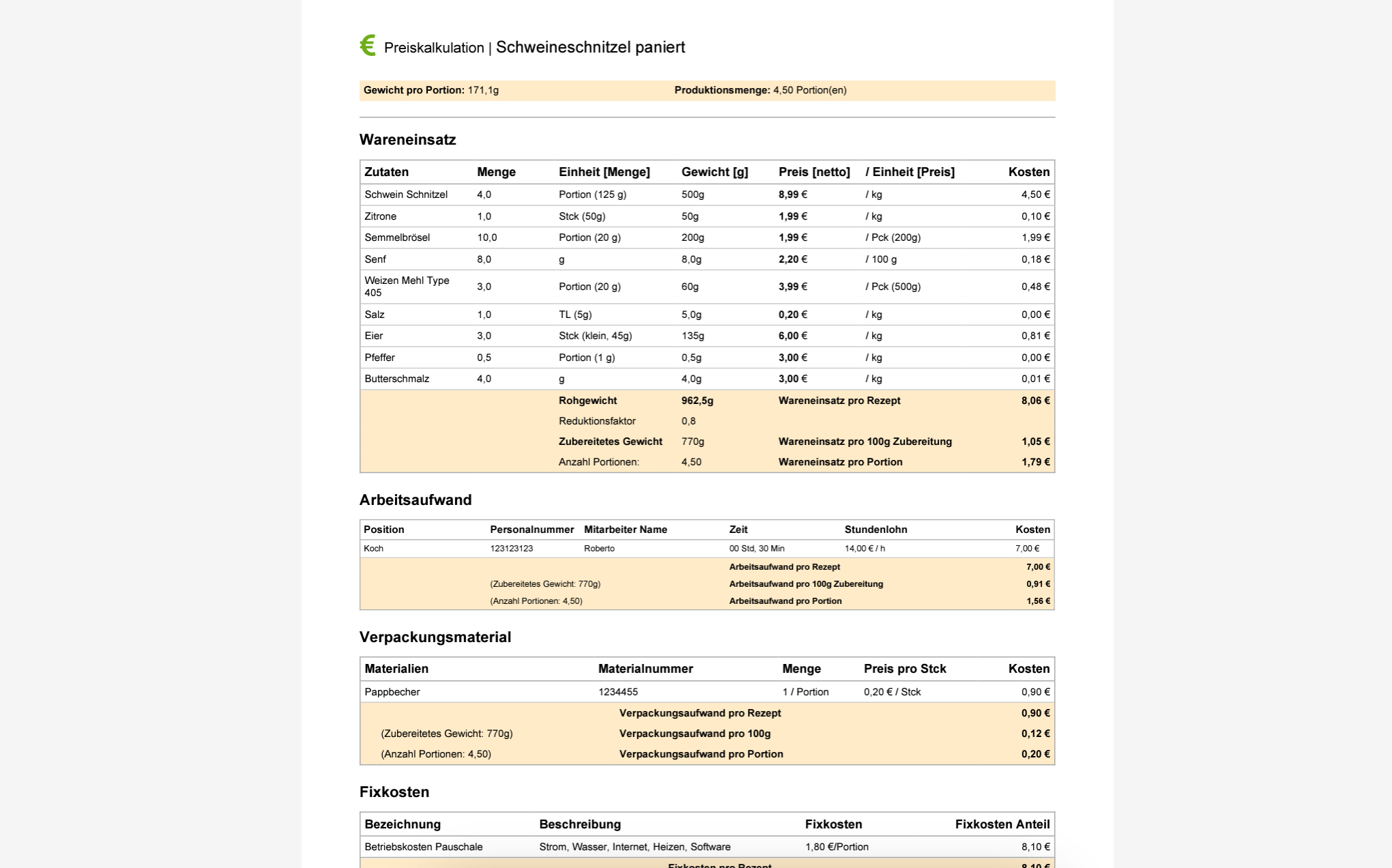This screenshot has height=868, width=1392.
Task: Click 'Verpackungsaufwand pro 100g' value 0,12 €
Action: pyautogui.click(x=1035, y=734)
